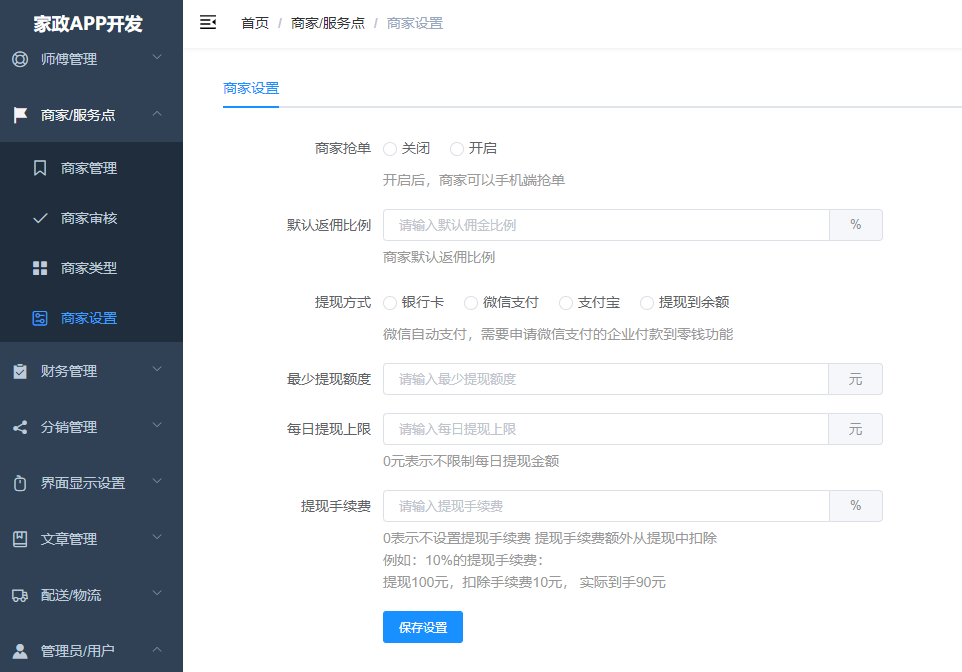Click the truck icon for 配送/物流
This screenshot has height=672, width=962.
point(20,595)
